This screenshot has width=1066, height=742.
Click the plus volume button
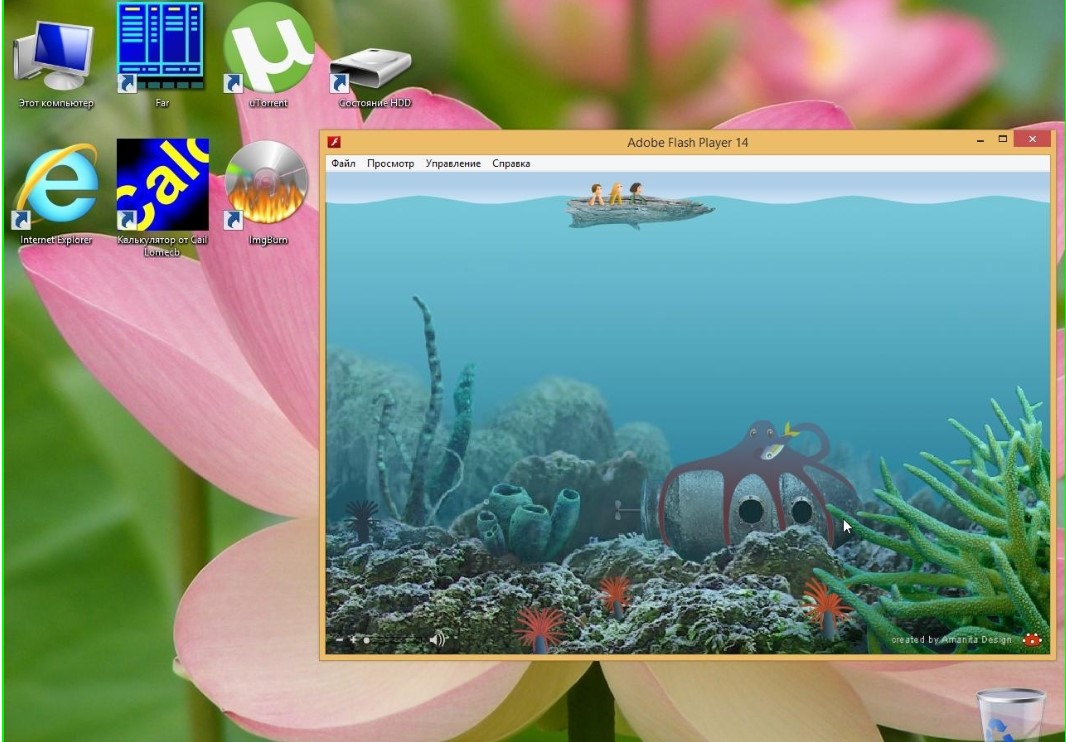(354, 639)
